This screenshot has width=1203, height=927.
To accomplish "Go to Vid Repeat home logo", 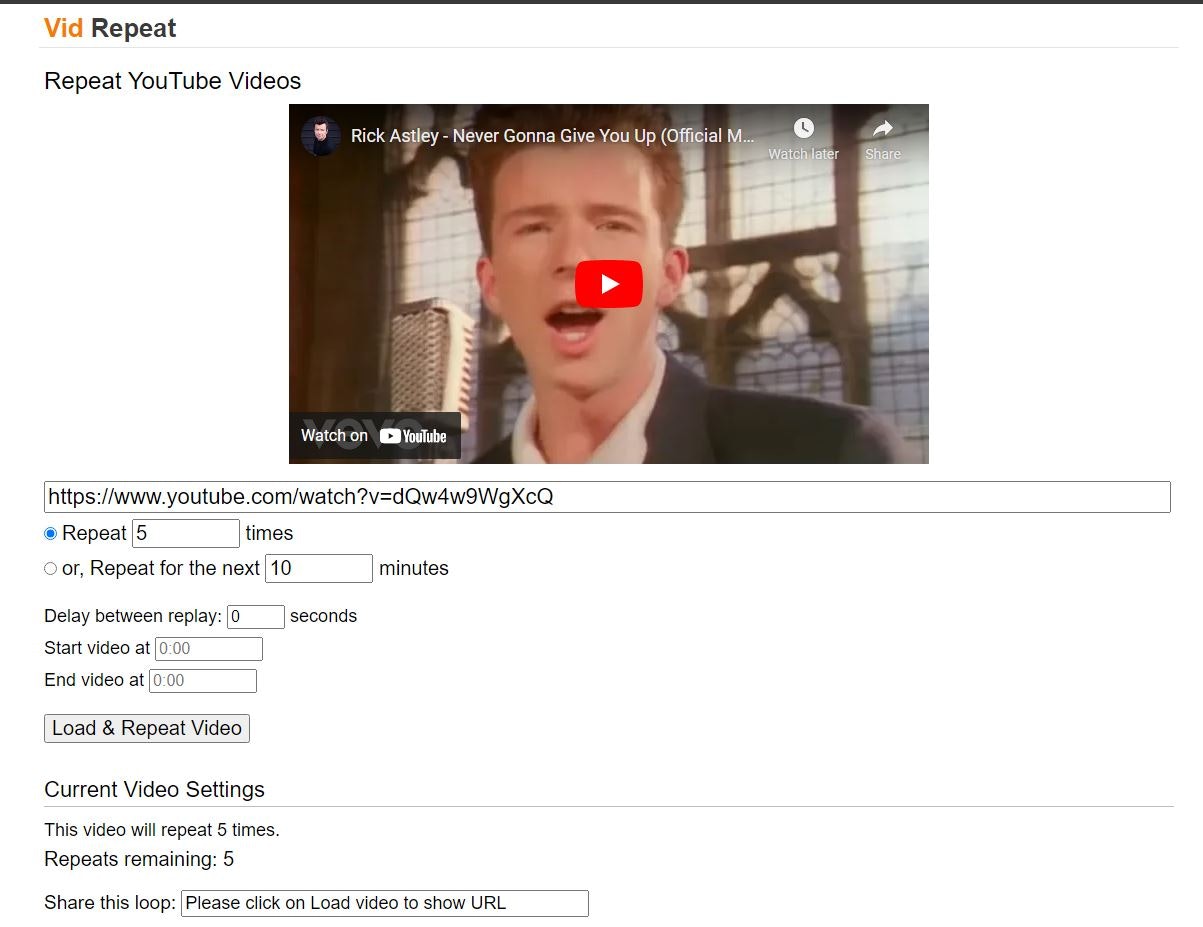I will click(x=110, y=28).
